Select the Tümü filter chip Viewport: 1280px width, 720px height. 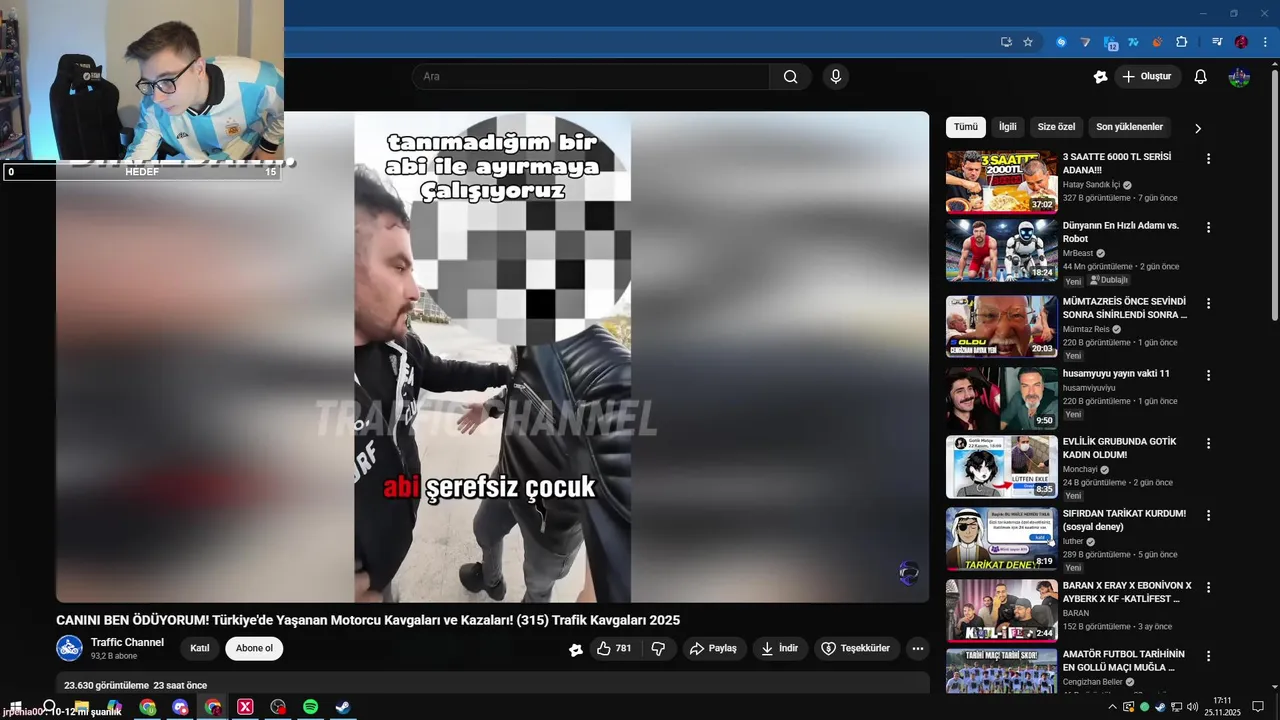tap(965, 127)
